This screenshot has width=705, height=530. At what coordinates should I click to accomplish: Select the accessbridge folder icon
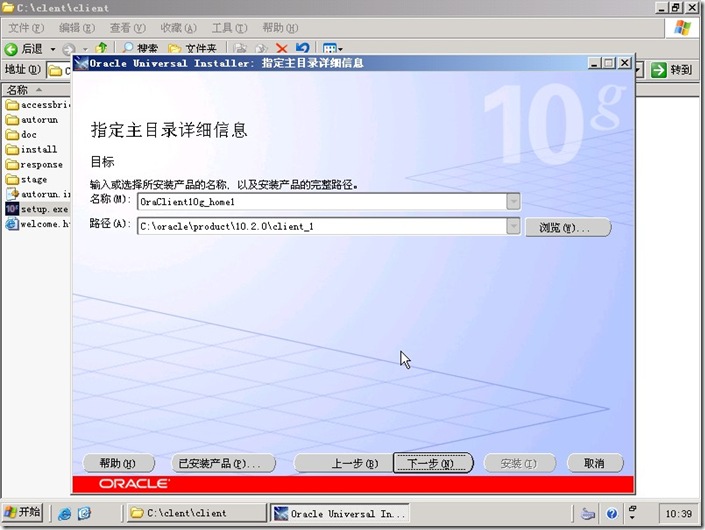[x=12, y=105]
